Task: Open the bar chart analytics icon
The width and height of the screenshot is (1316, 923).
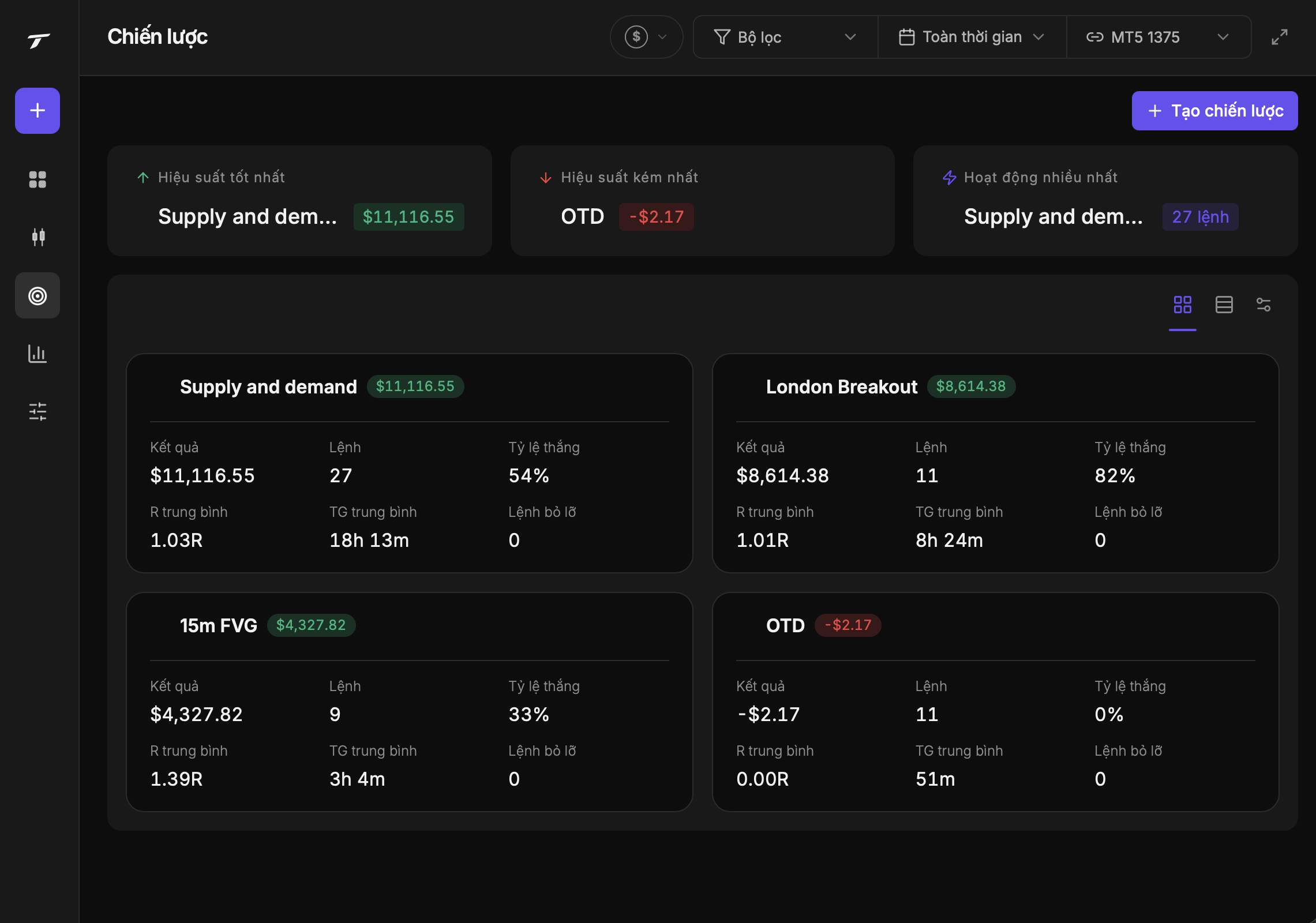Action: coord(38,353)
